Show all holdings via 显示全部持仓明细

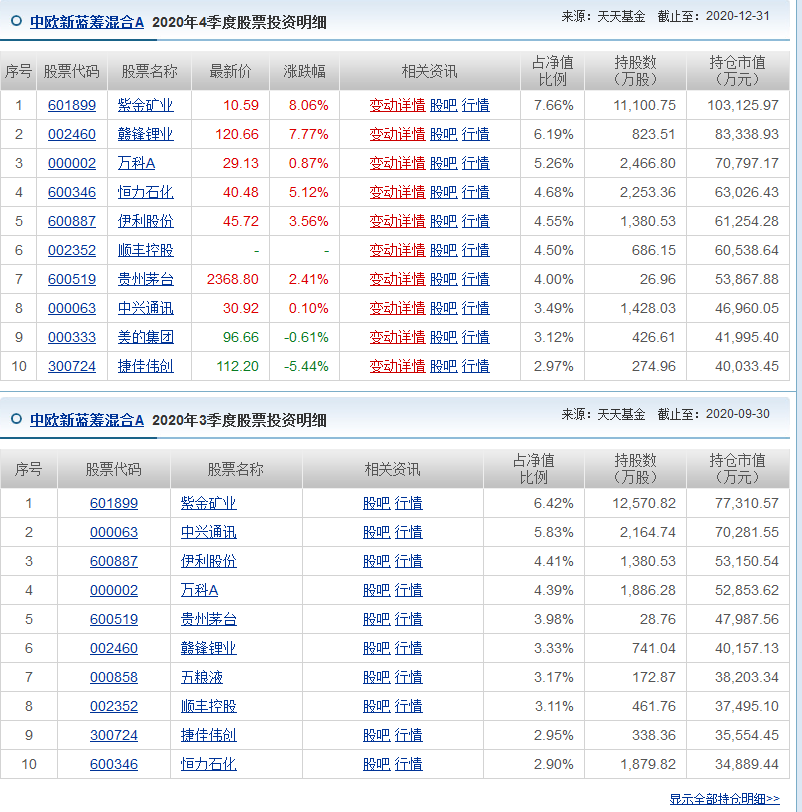click(724, 799)
